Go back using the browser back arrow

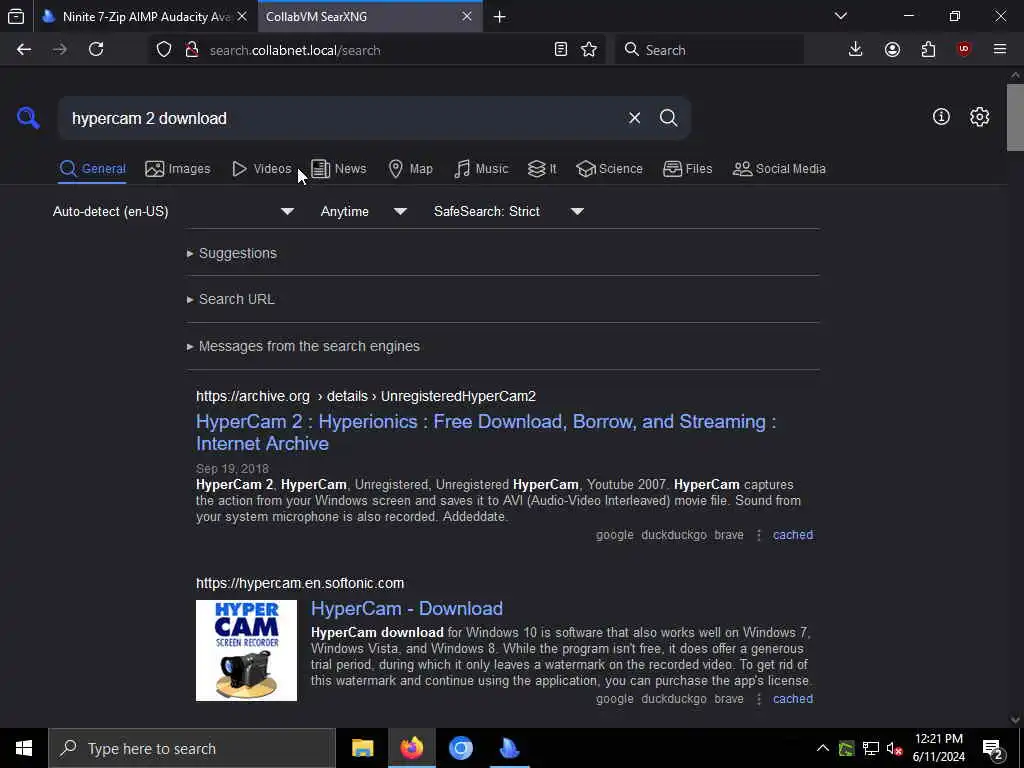point(24,50)
